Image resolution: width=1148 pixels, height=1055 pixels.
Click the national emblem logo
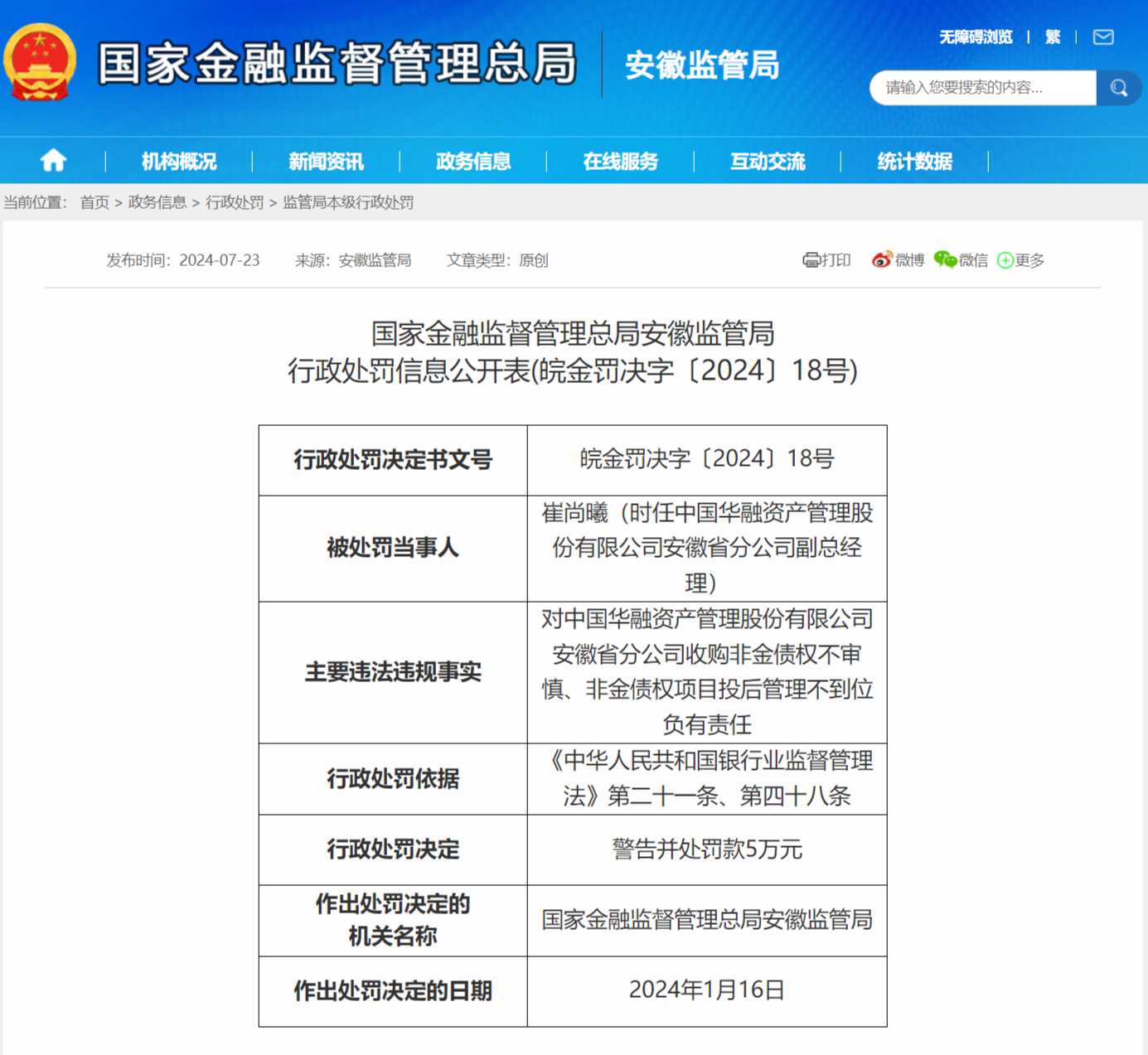pos(40,62)
